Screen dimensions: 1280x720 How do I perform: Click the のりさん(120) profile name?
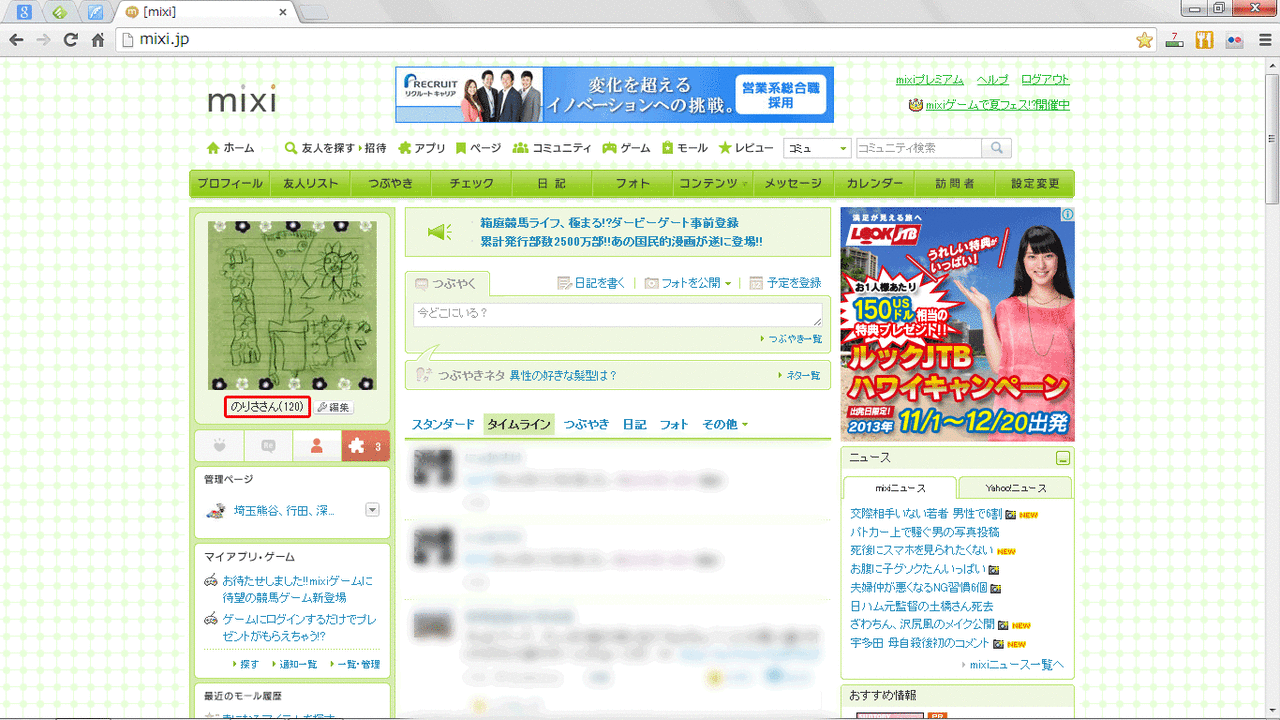[x=267, y=407]
